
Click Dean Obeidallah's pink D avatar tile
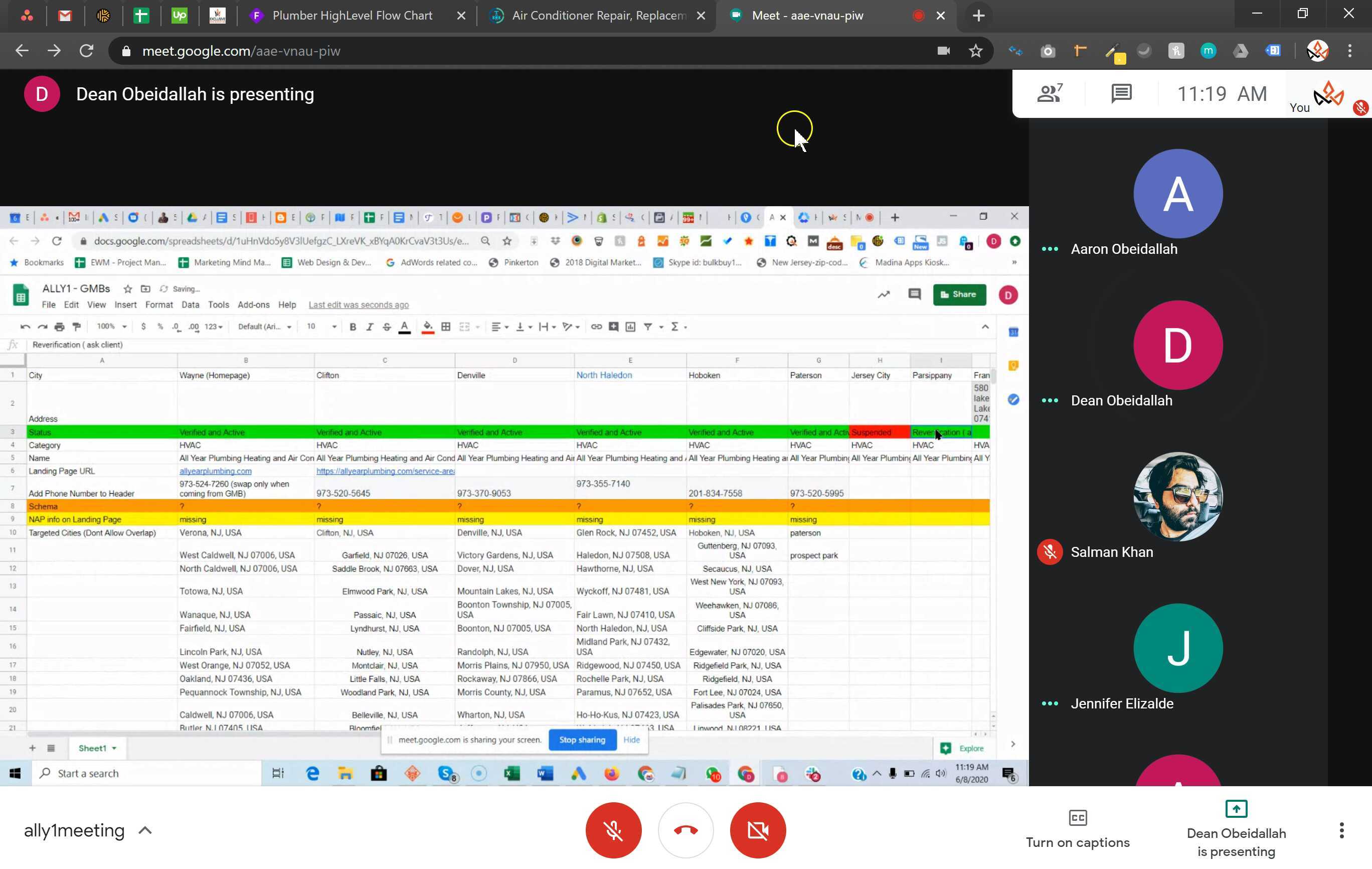coord(1178,345)
